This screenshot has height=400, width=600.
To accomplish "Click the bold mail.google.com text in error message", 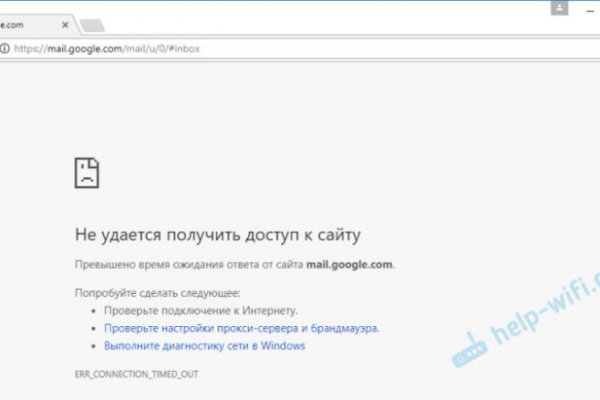I will tap(351, 265).
